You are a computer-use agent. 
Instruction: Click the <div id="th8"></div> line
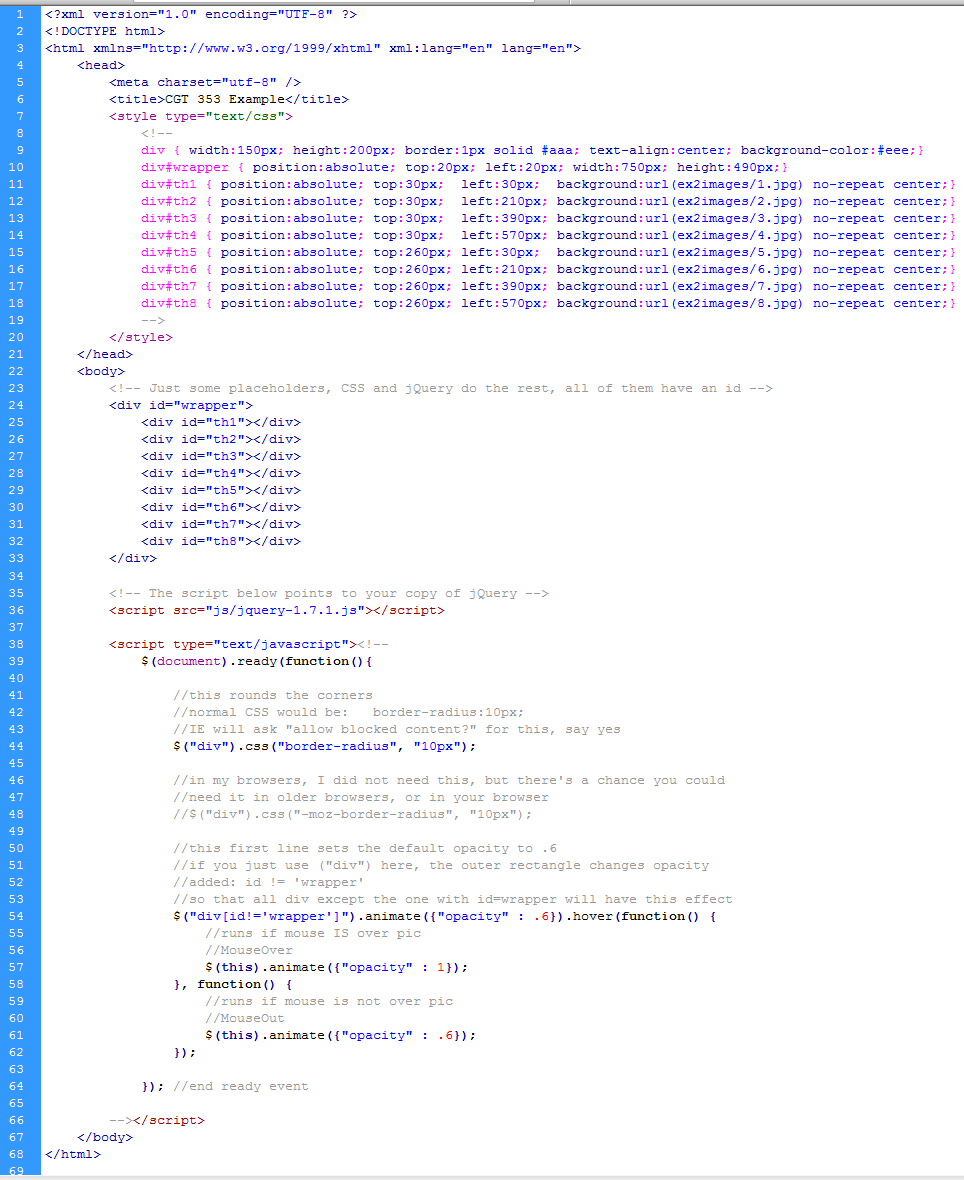pyautogui.click(x=220, y=541)
